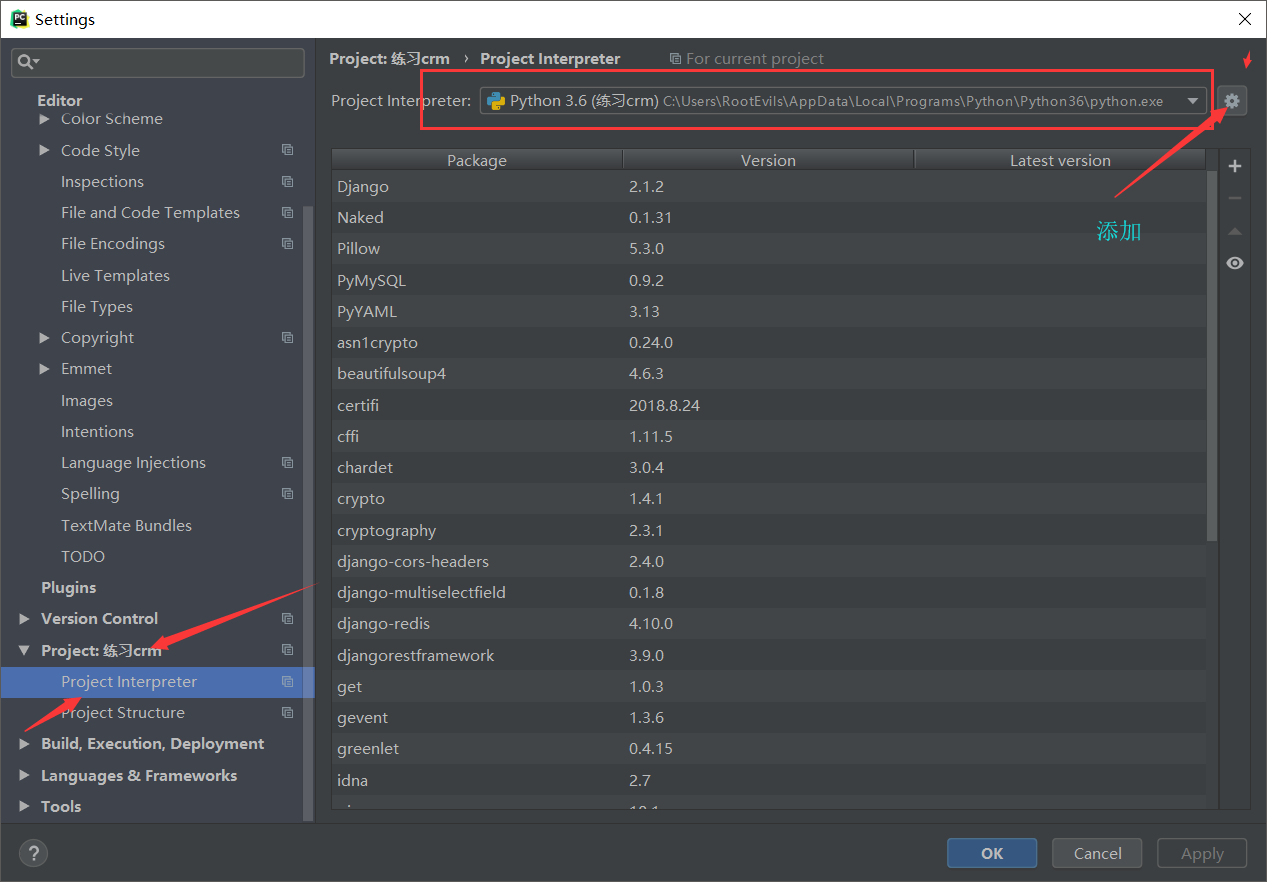Click search magnifier icon in settings
Image resolution: width=1267 pixels, height=882 pixels.
[x=26, y=62]
